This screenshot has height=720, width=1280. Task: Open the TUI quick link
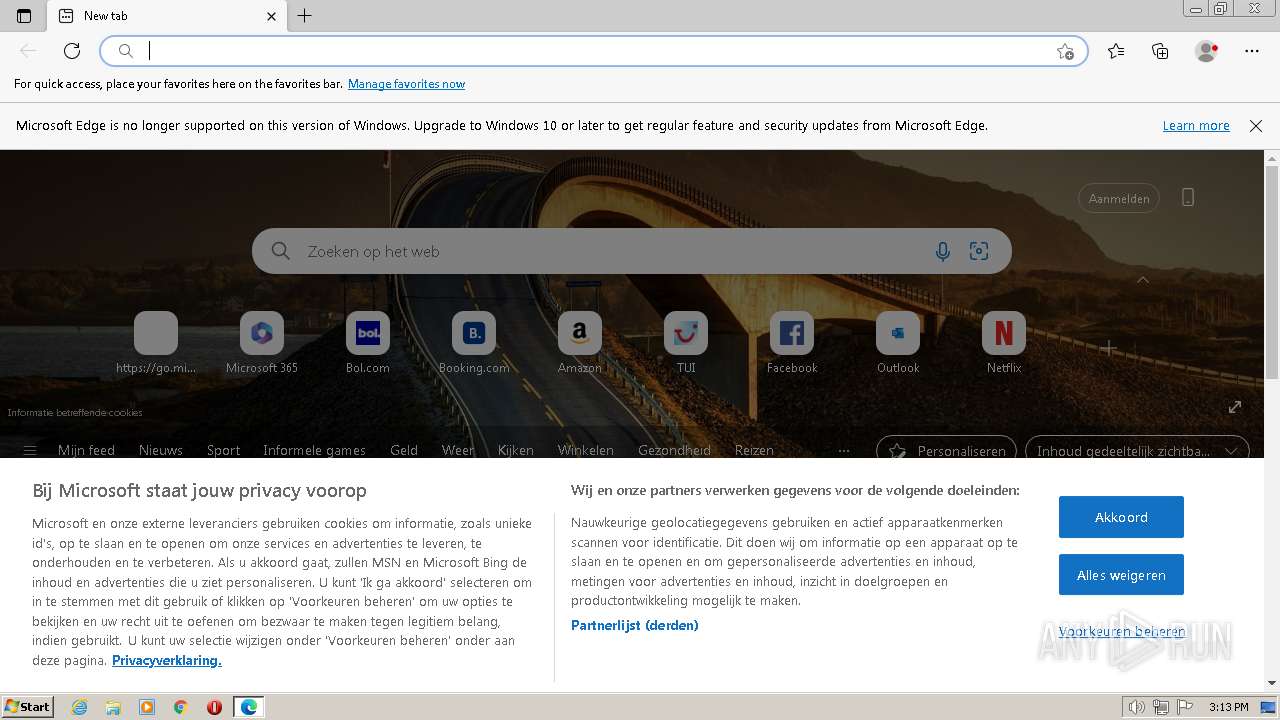(x=686, y=343)
